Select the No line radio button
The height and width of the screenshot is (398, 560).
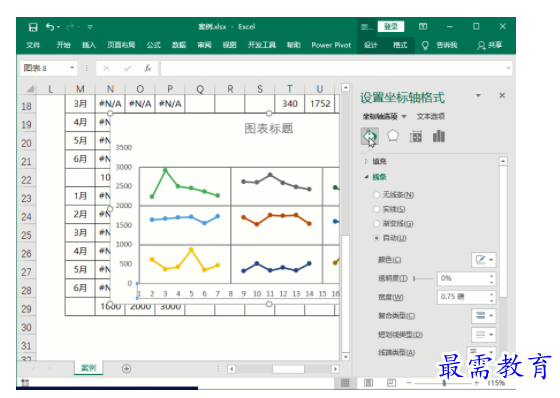pyautogui.click(x=376, y=195)
